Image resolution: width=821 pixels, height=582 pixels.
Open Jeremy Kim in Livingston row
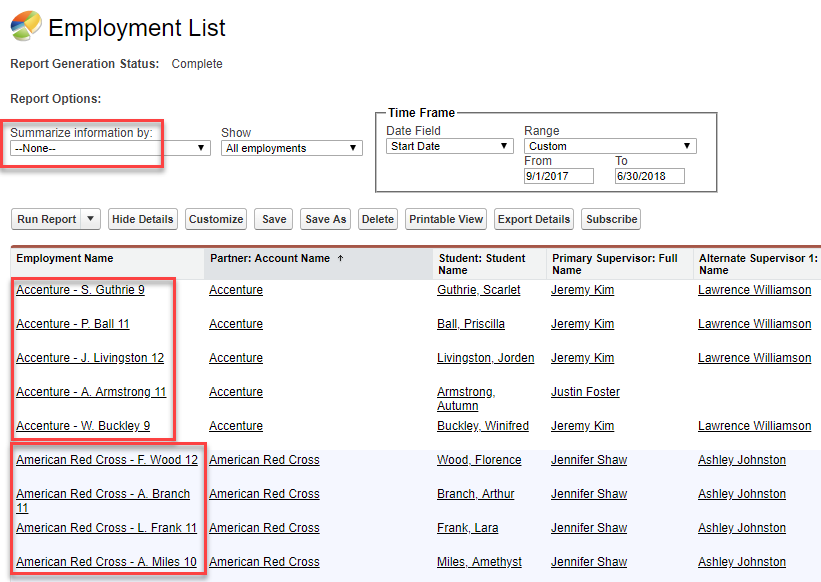pos(582,357)
